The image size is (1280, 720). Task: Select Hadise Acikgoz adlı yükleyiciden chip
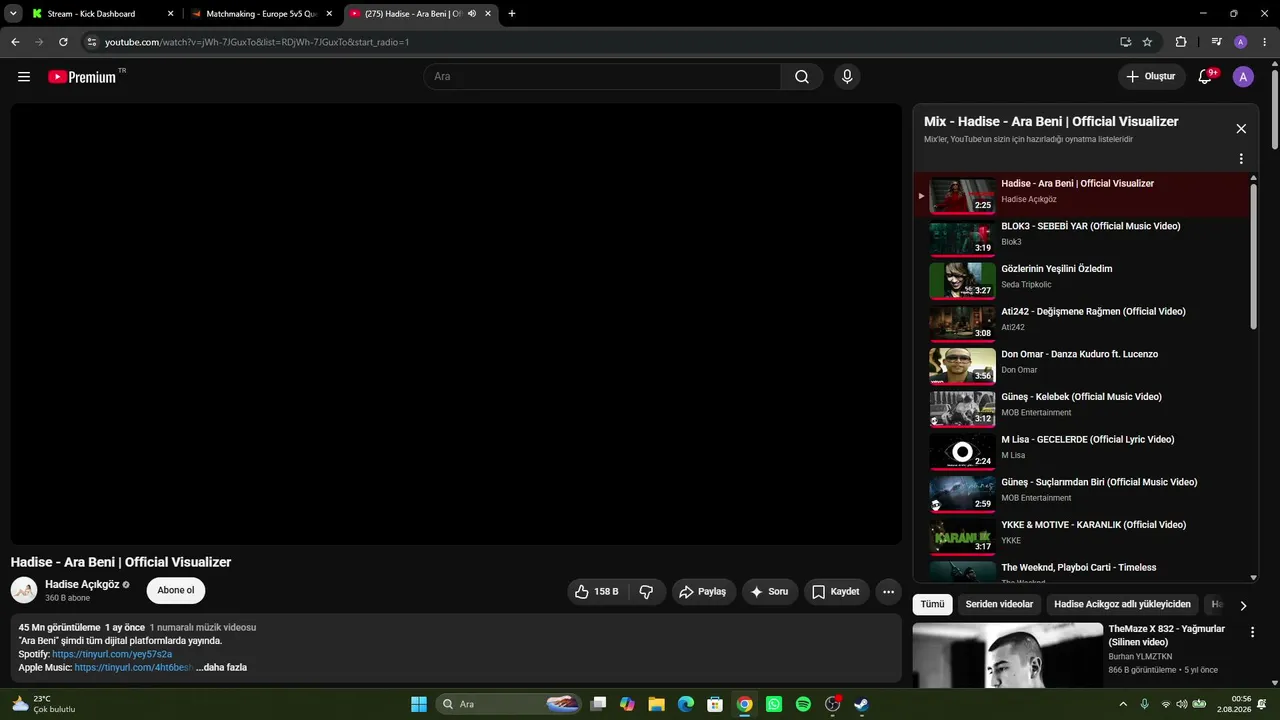1122,605
